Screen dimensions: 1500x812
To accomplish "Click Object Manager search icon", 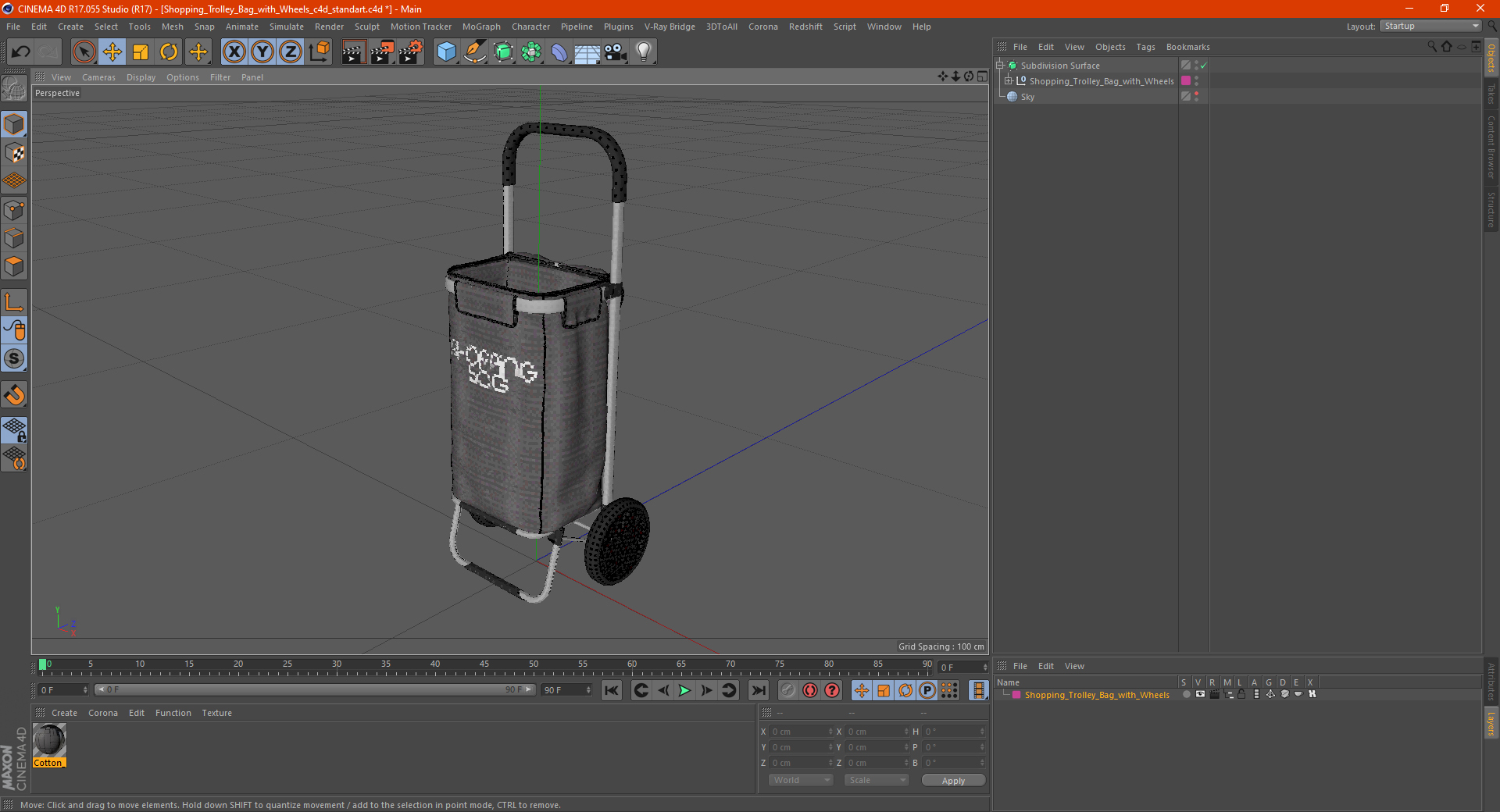I will pyautogui.click(x=1432, y=47).
